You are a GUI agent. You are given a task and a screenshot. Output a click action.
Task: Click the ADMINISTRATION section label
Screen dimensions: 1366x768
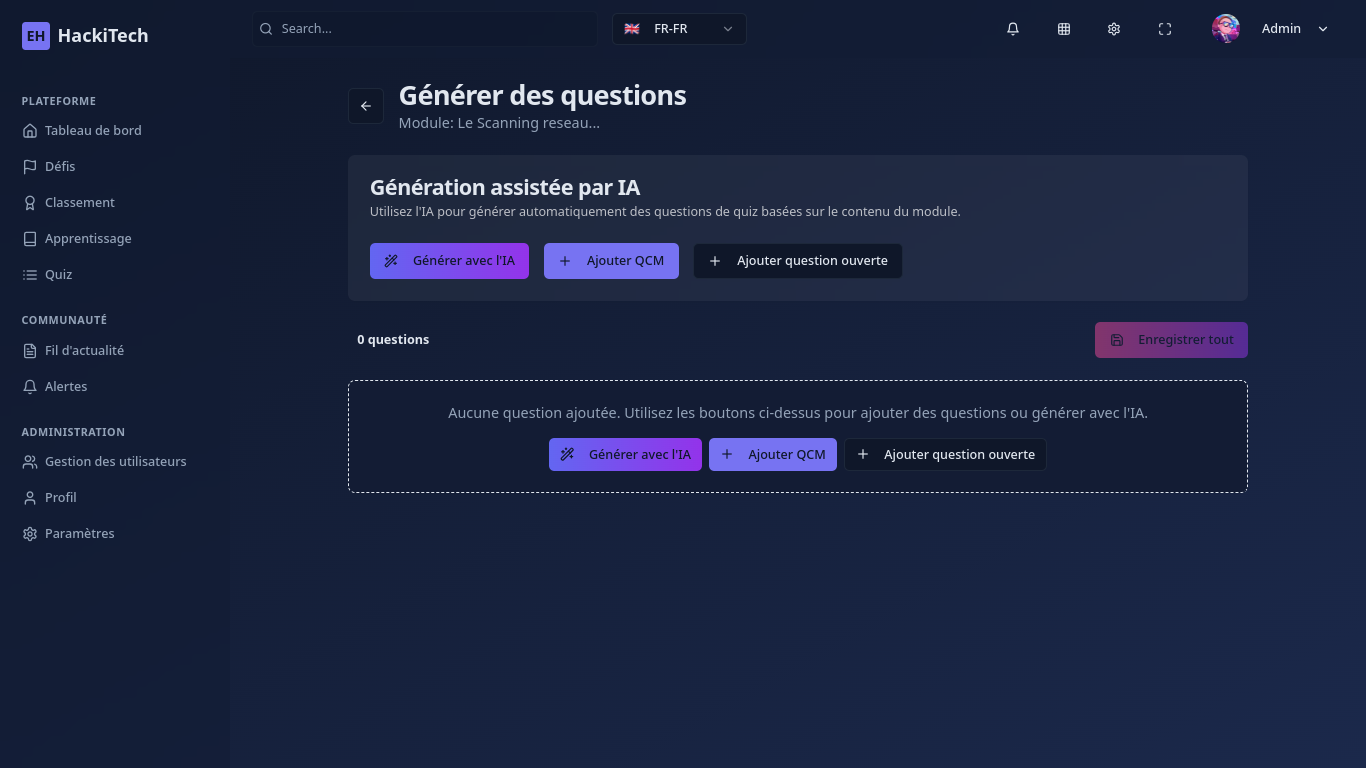pyautogui.click(x=73, y=432)
